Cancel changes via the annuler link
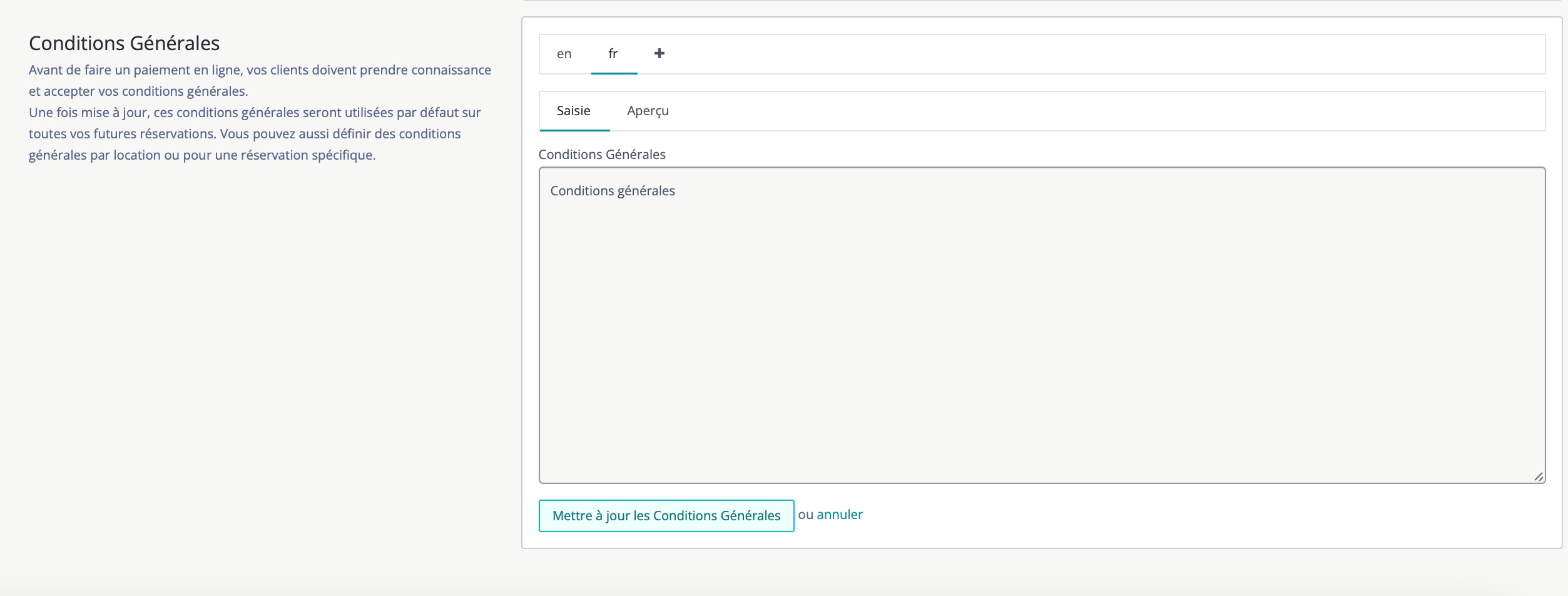 click(x=839, y=515)
